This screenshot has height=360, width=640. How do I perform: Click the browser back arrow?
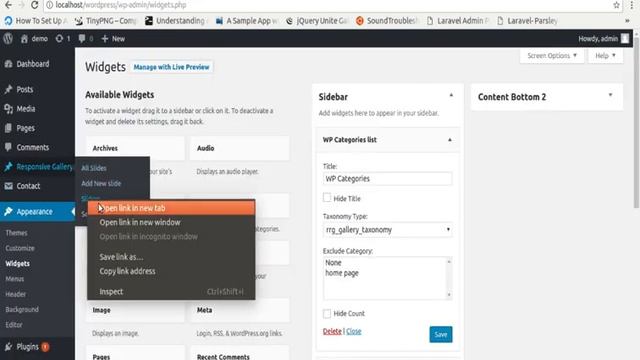[8, 5]
